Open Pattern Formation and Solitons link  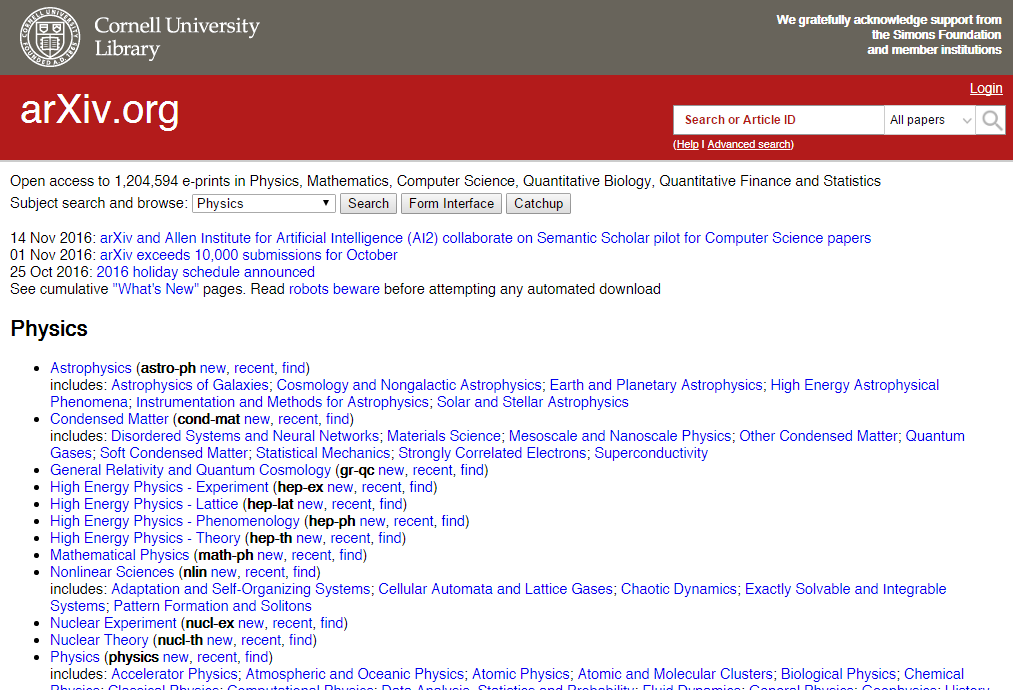[213, 606]
